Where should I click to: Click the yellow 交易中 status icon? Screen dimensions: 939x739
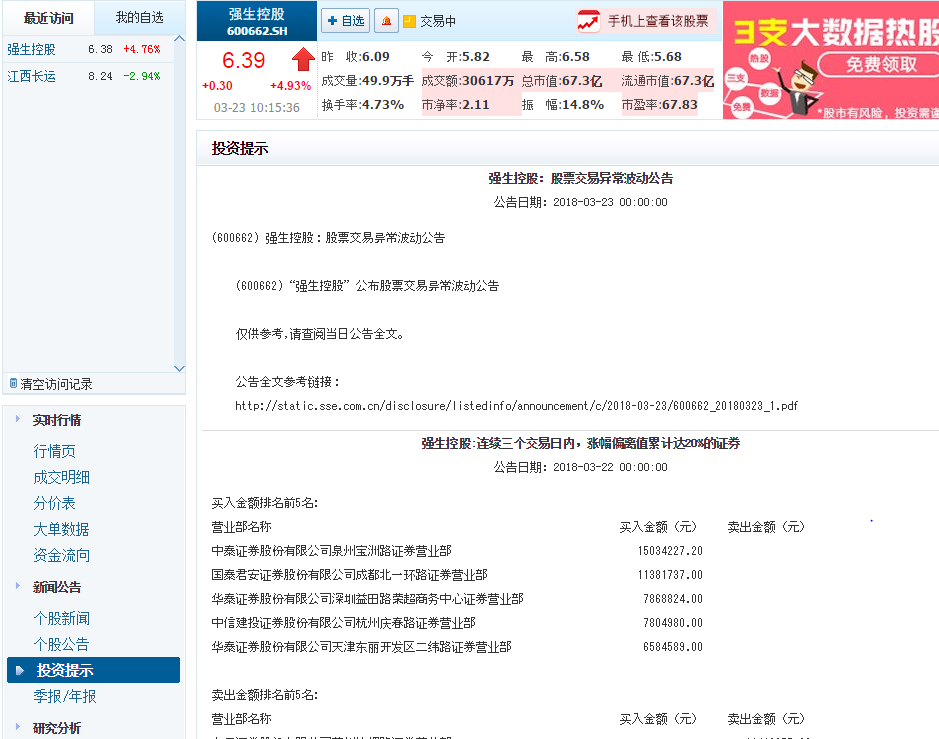coord(410,22)
